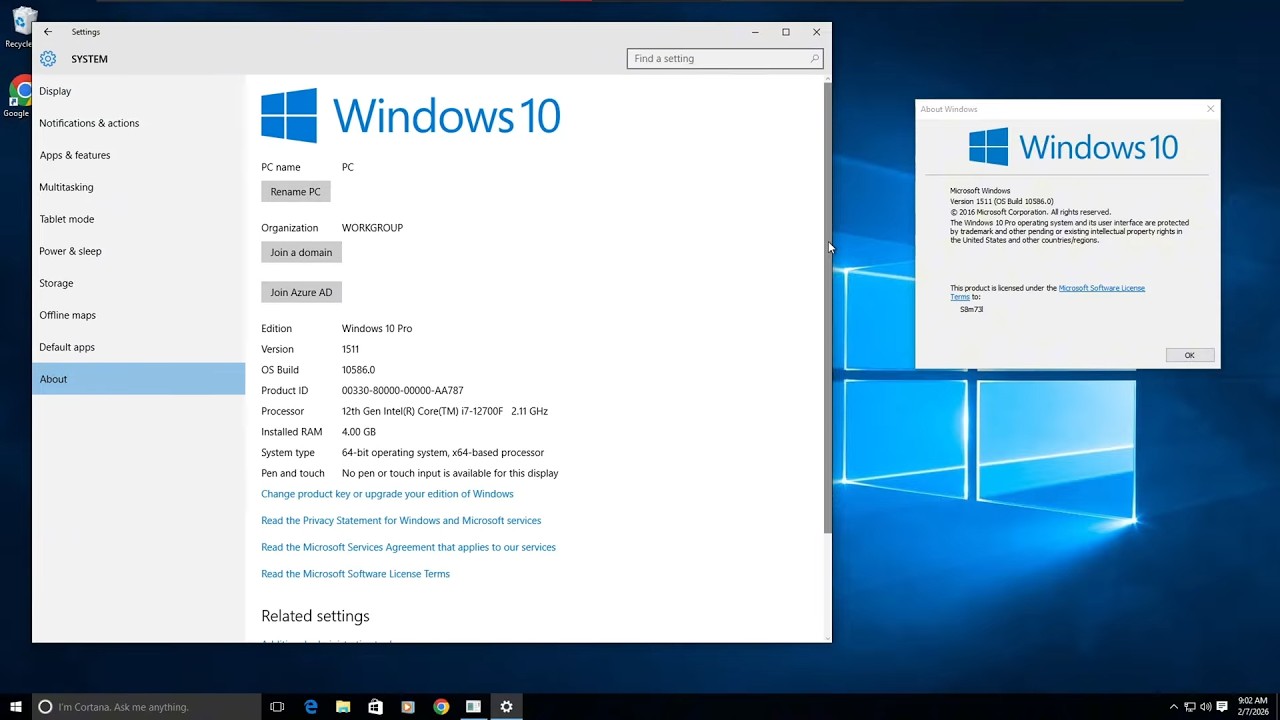Open the network icon in system tray

(1190, 707)
